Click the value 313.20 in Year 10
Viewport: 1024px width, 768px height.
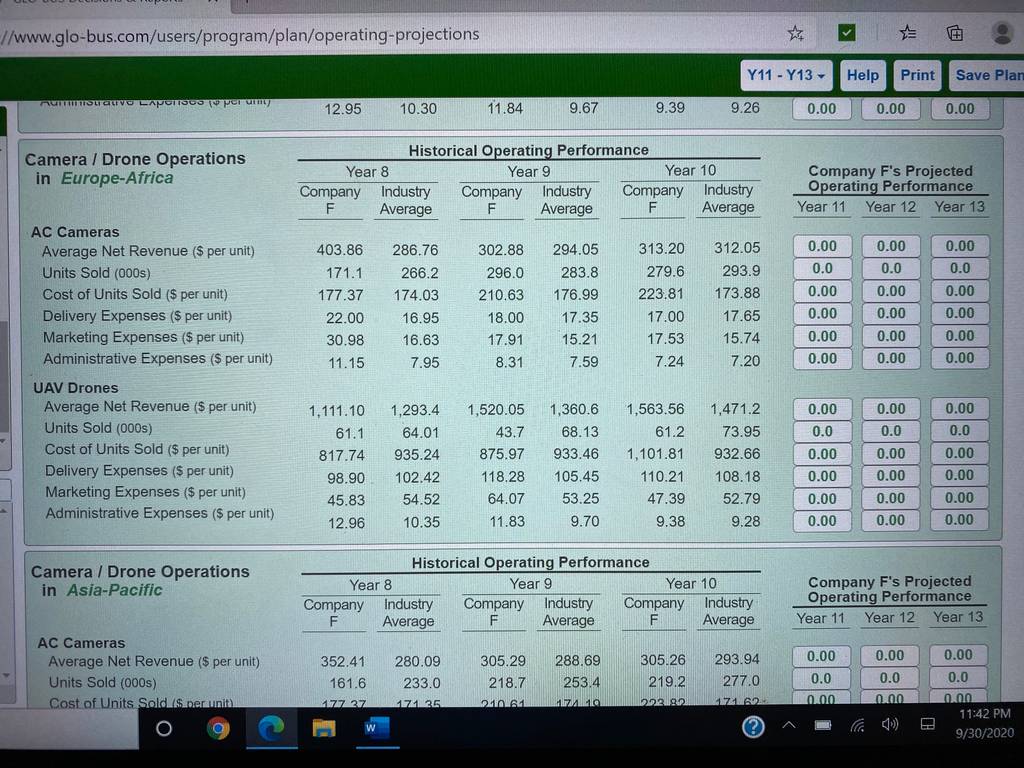coord(662,249)
